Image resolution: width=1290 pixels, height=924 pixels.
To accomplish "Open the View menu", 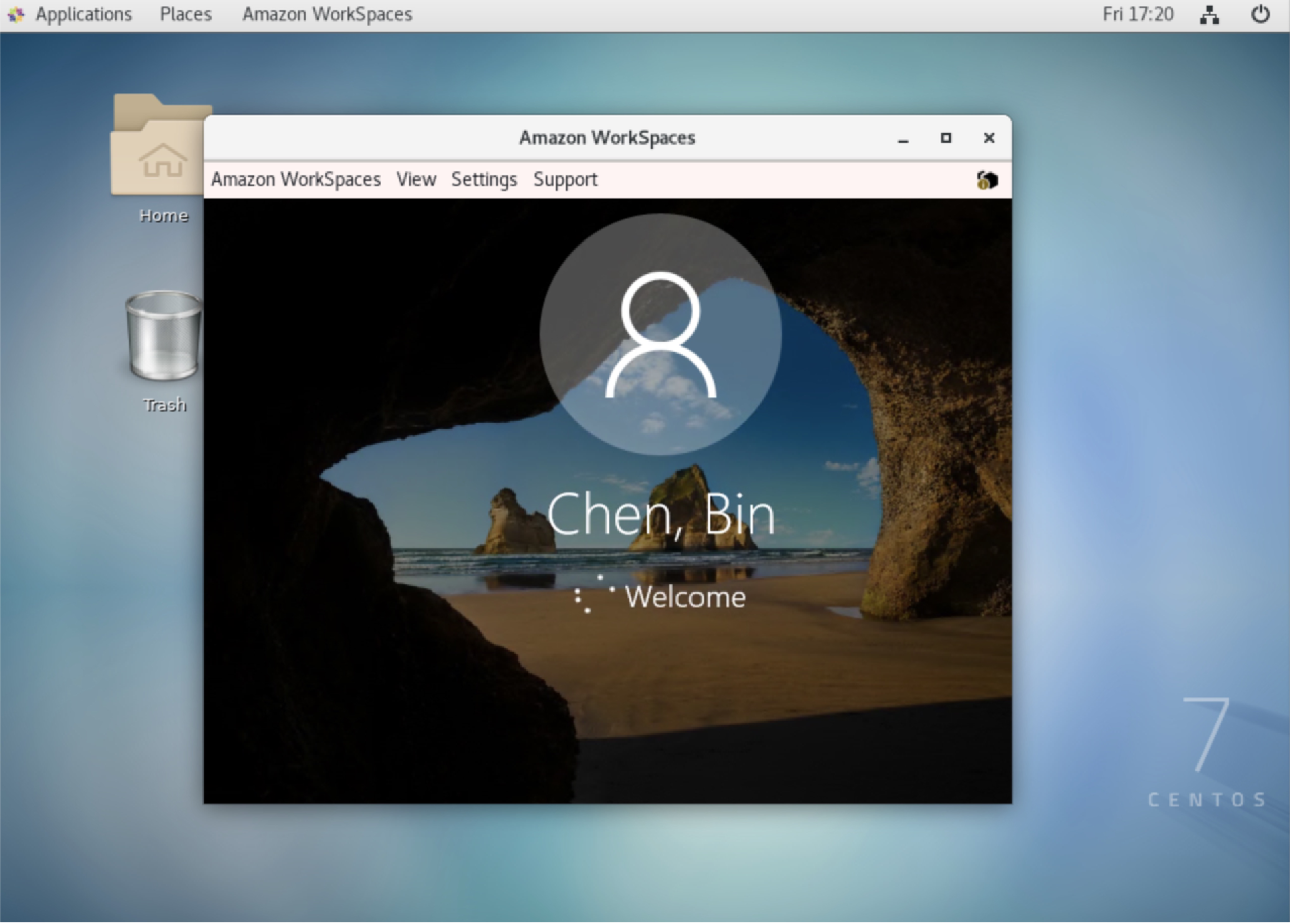I will pos(416,179).
